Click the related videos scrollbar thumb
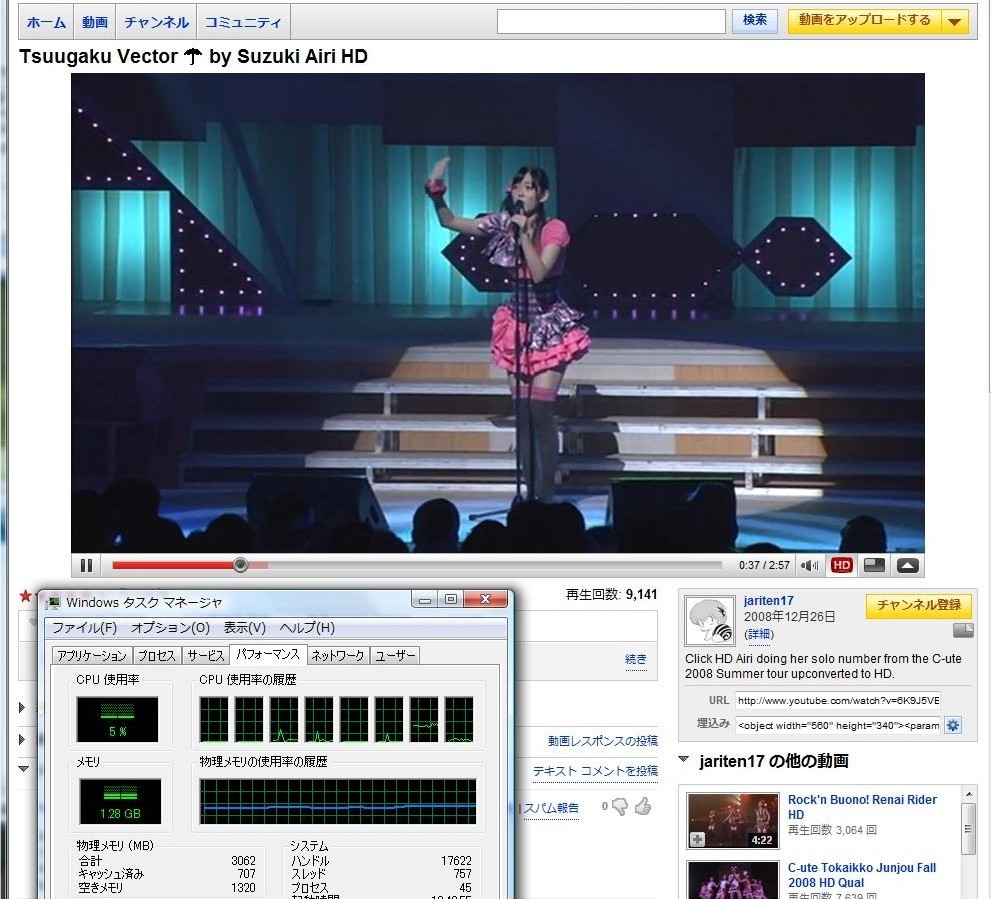 968,828
